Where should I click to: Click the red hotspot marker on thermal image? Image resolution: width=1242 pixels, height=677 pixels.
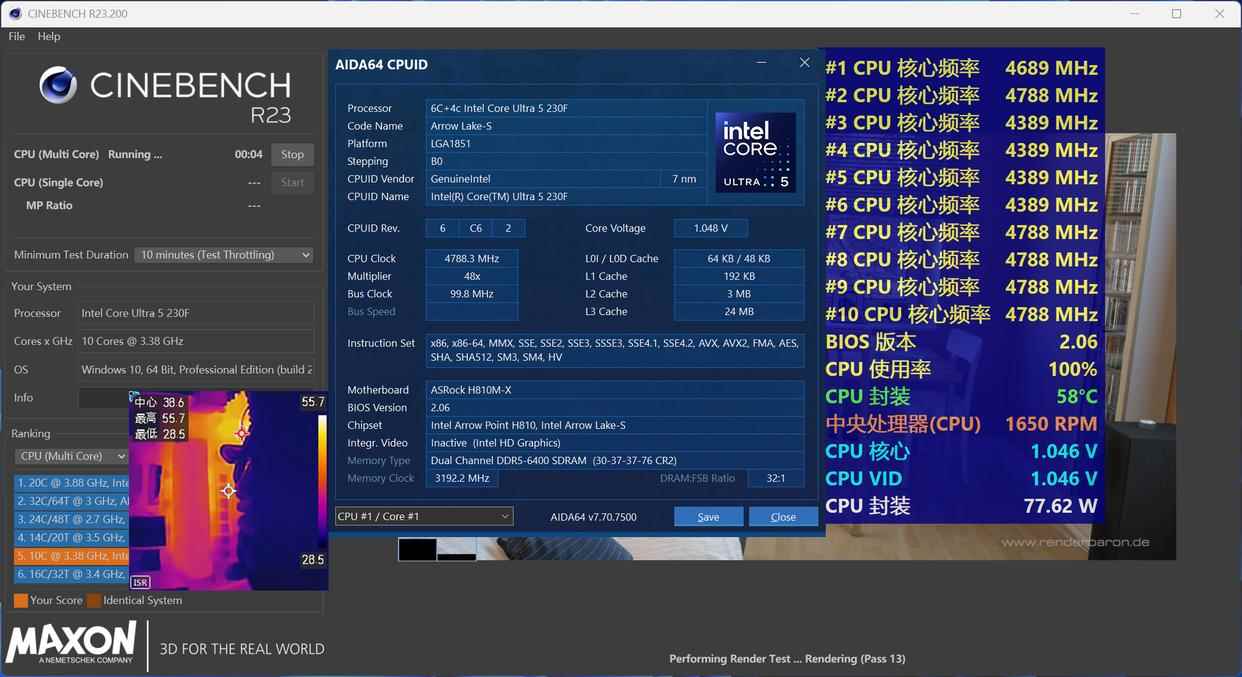241,433
